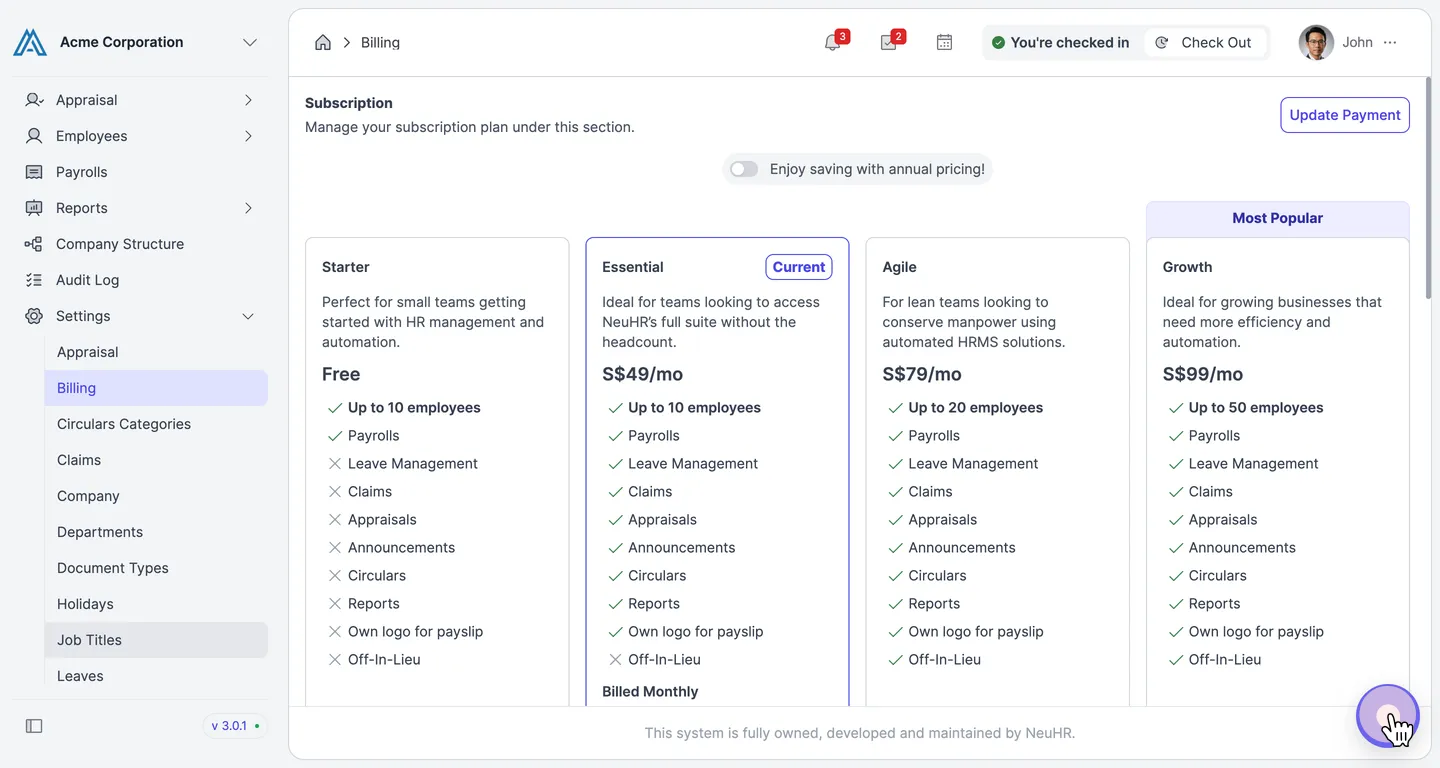Click the Agile Off-In-Lieu checkmark icon
1440x768 pixels.
click(x=895, y=660)
